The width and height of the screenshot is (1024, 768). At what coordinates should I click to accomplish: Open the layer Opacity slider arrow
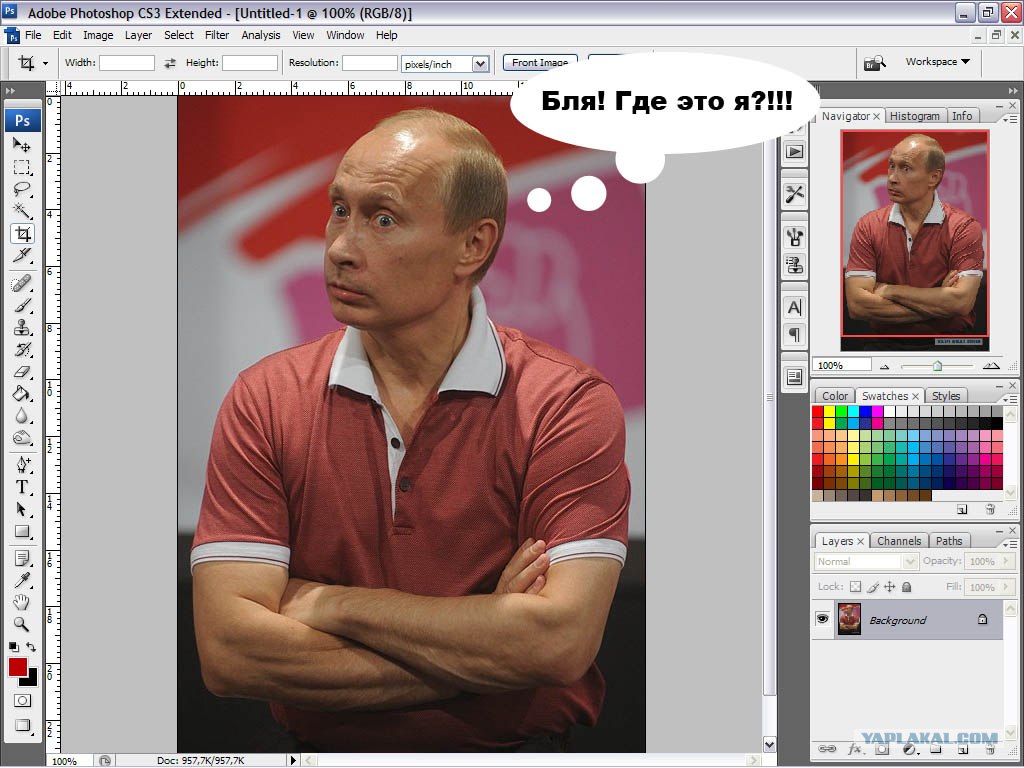tap(1006, 561)
